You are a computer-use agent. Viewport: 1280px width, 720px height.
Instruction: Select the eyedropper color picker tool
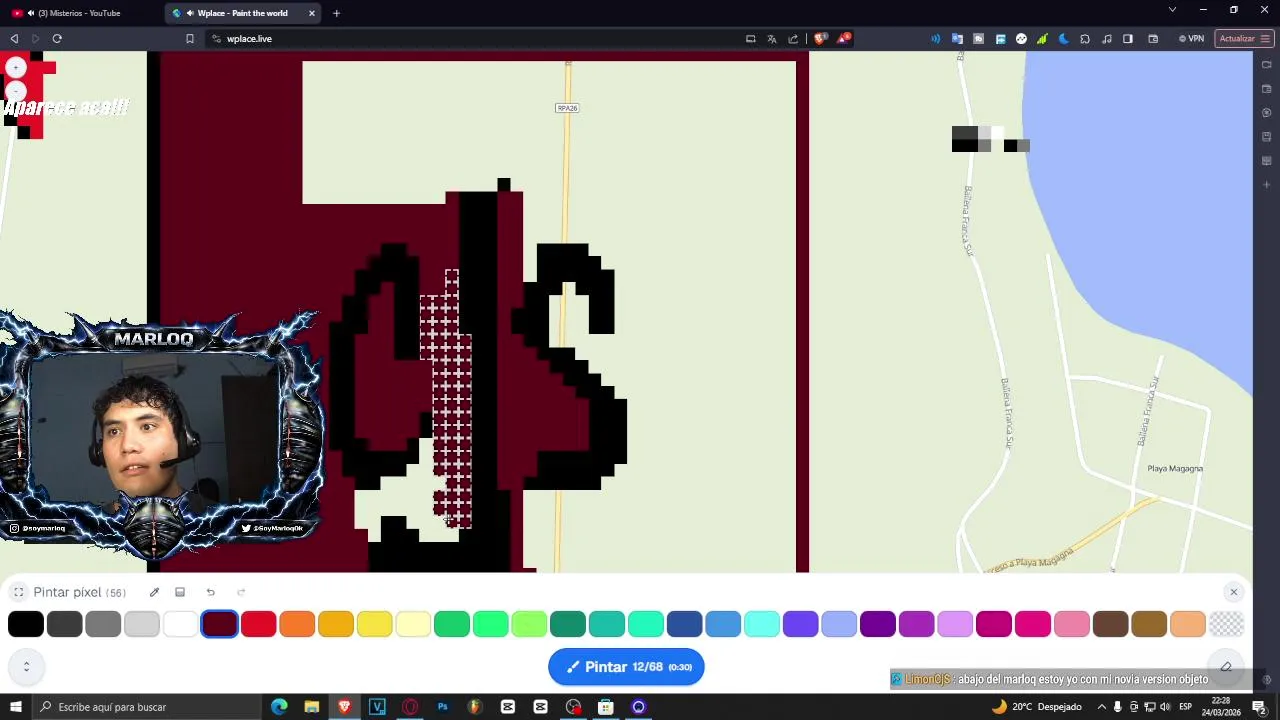point(154,592)
